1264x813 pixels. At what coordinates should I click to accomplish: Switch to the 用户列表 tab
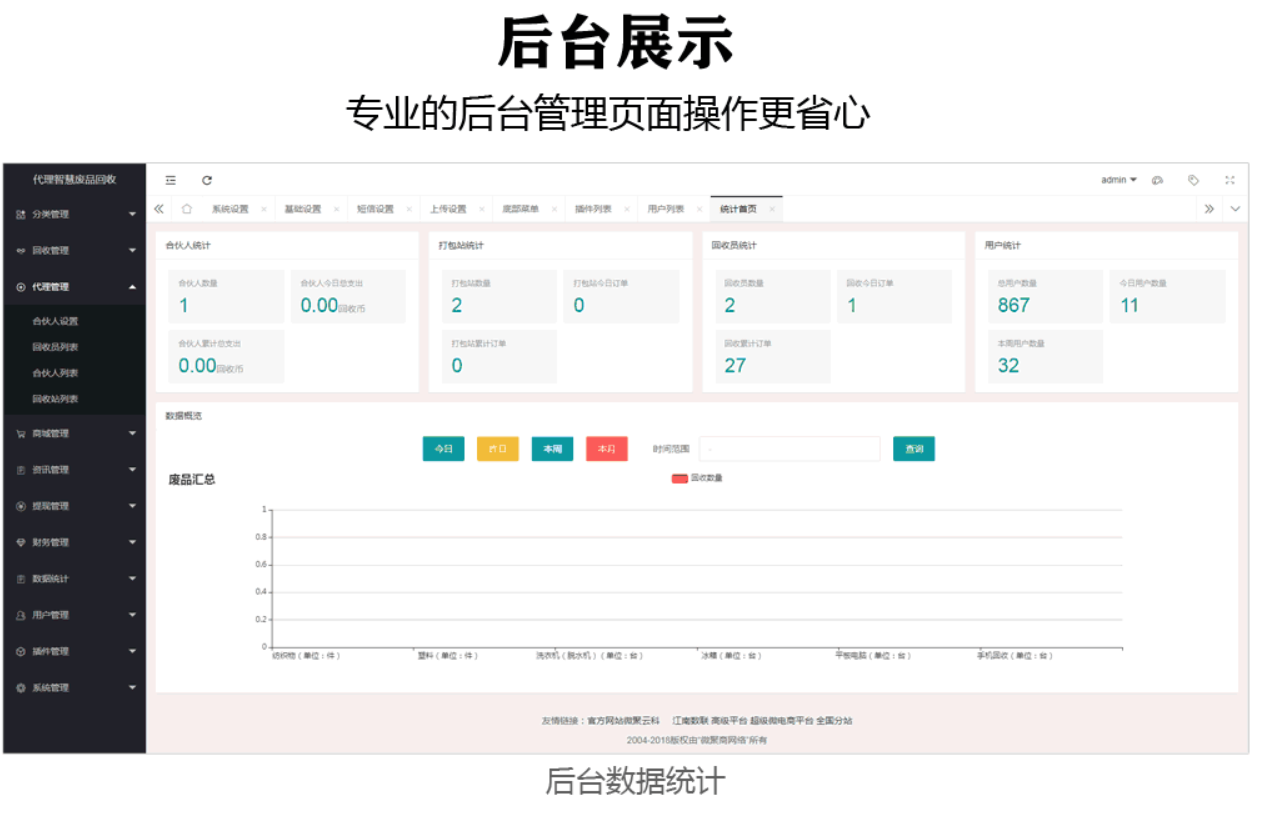pos(665,209)
